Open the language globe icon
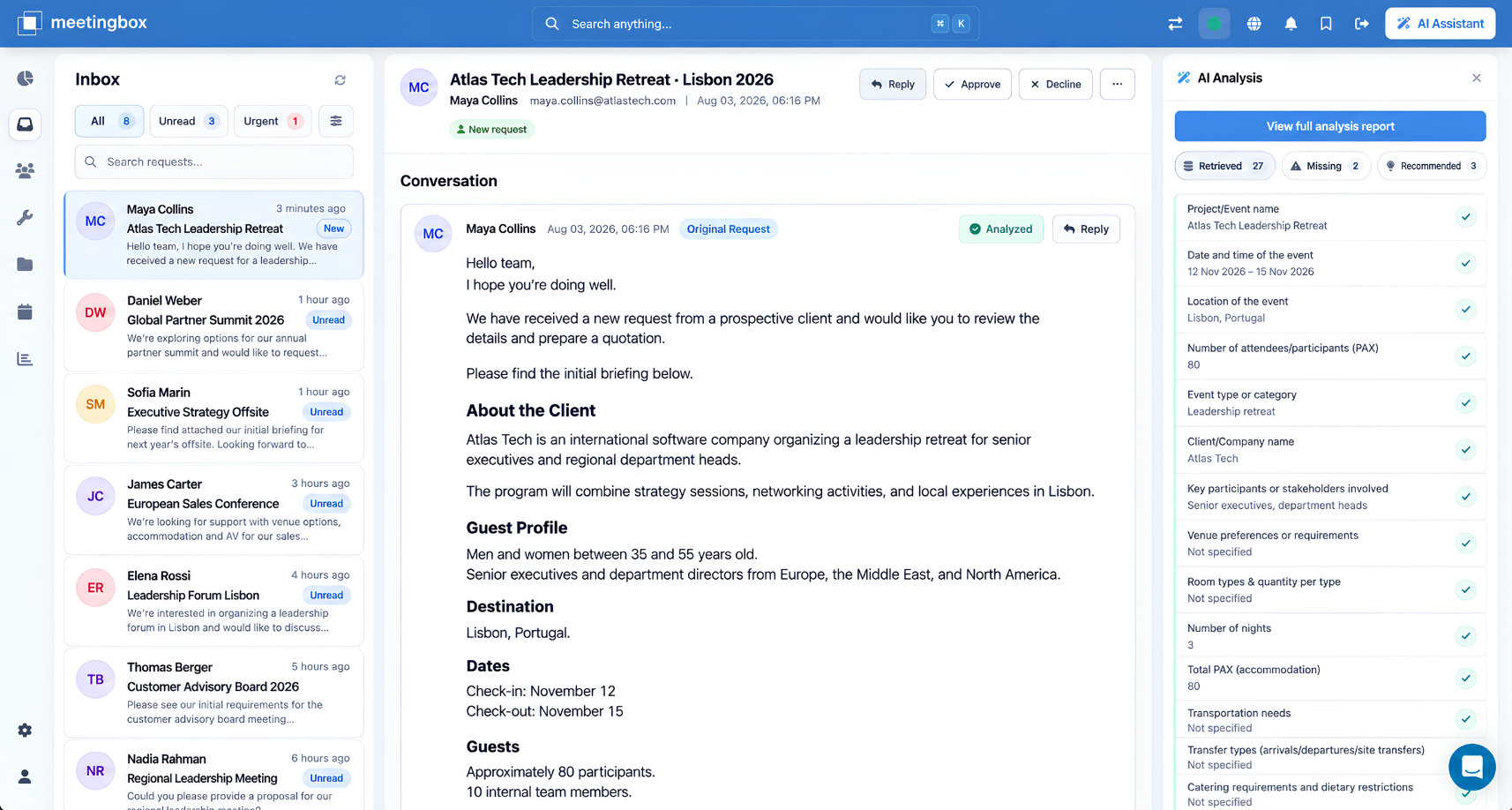 point(1254,24)
